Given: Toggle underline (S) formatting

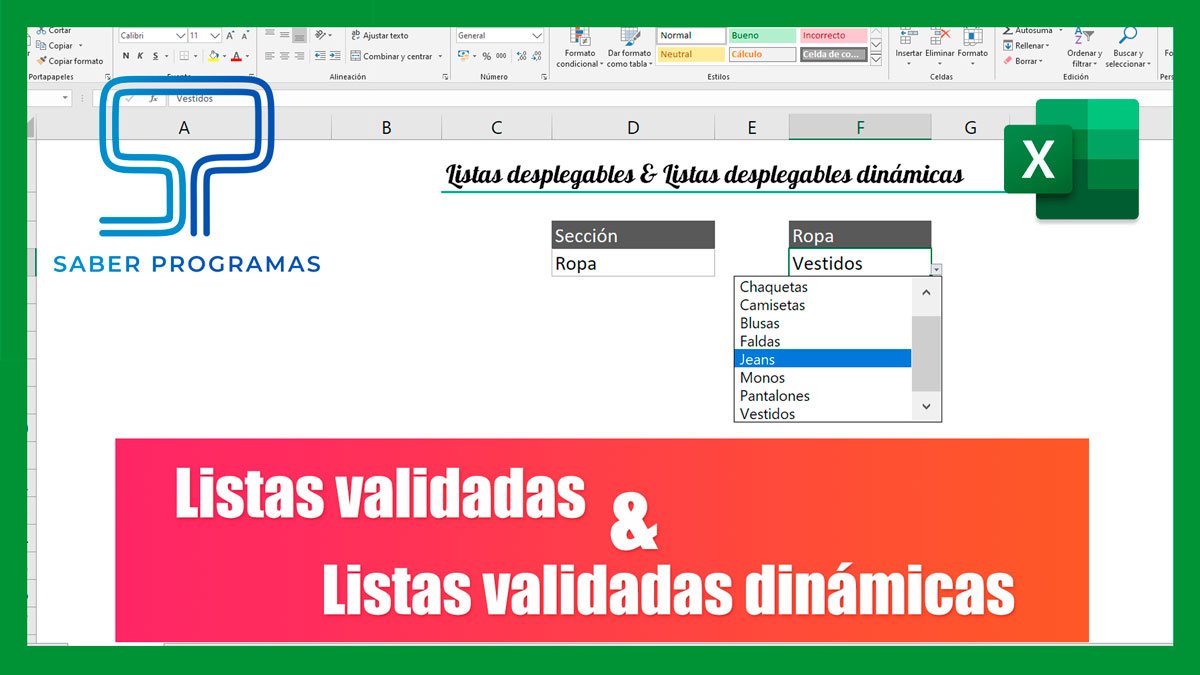Looking at the screenshot, I should pyautogui.click(x=155, y=56).
